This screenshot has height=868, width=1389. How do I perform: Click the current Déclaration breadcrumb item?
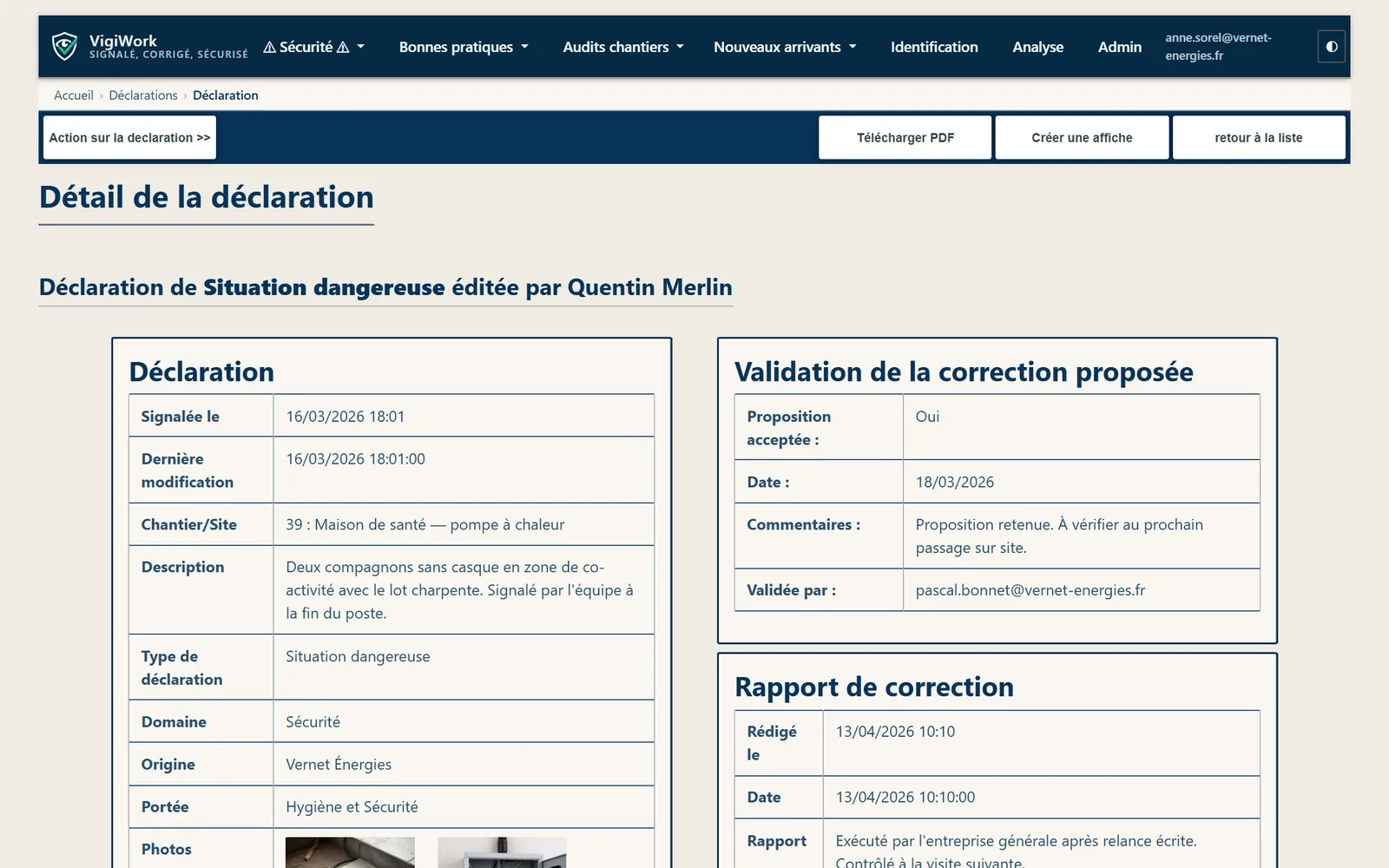[x=226, y=95]
